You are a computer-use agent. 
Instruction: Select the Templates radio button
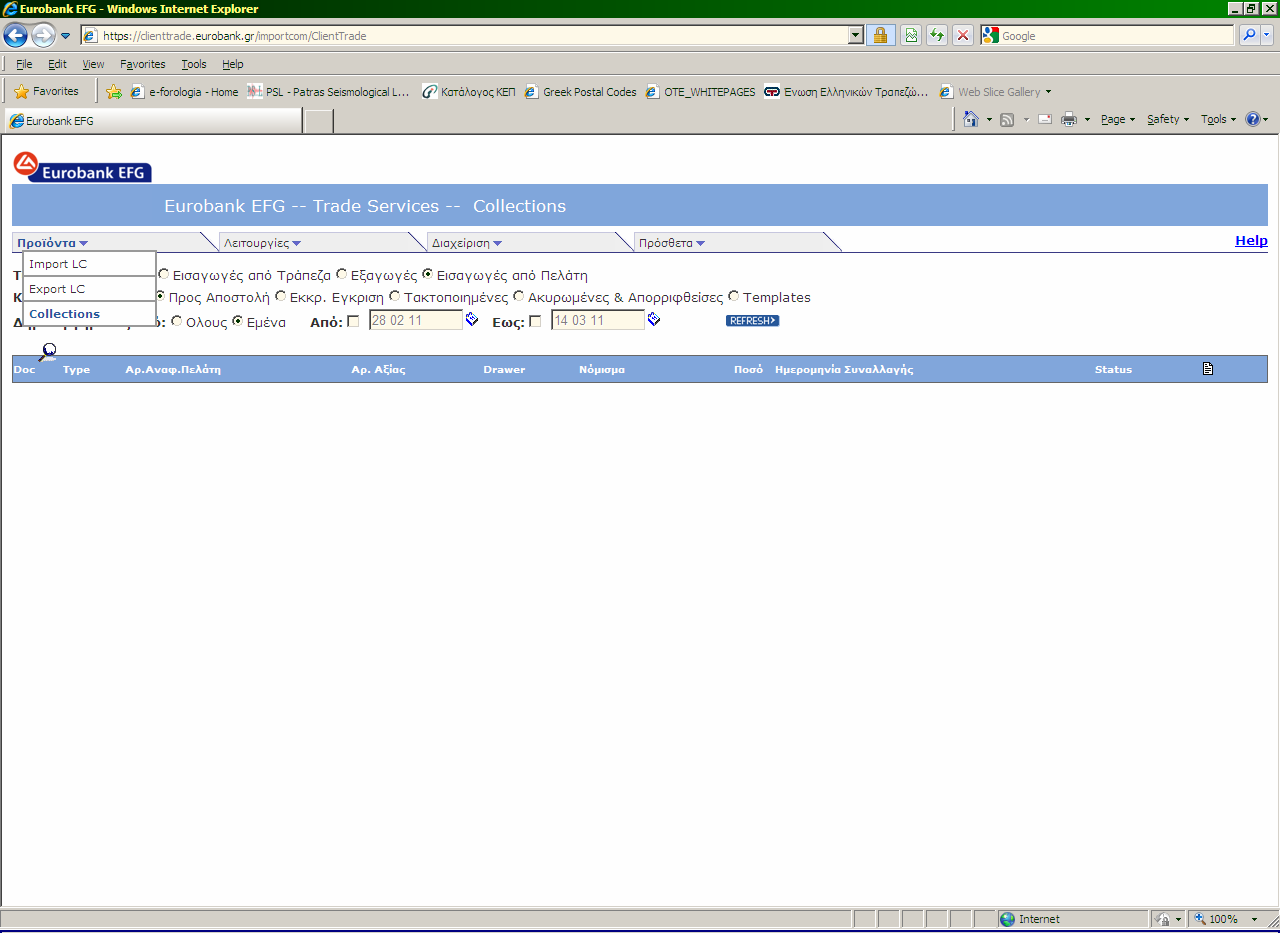[734, 297]
